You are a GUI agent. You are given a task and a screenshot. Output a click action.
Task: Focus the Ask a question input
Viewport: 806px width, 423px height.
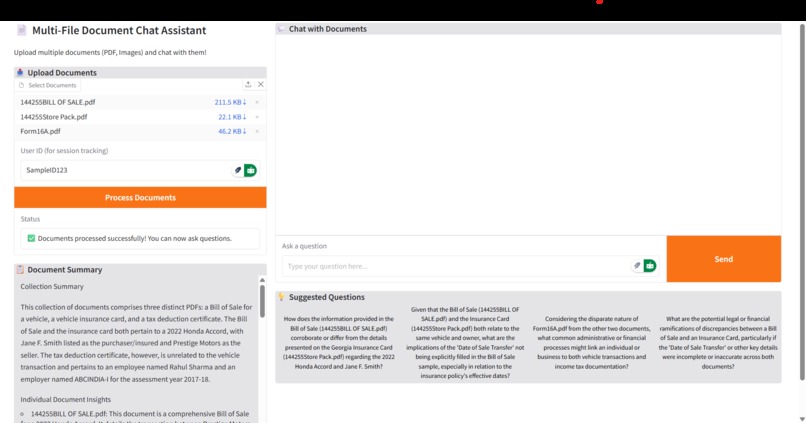[470, 266]
